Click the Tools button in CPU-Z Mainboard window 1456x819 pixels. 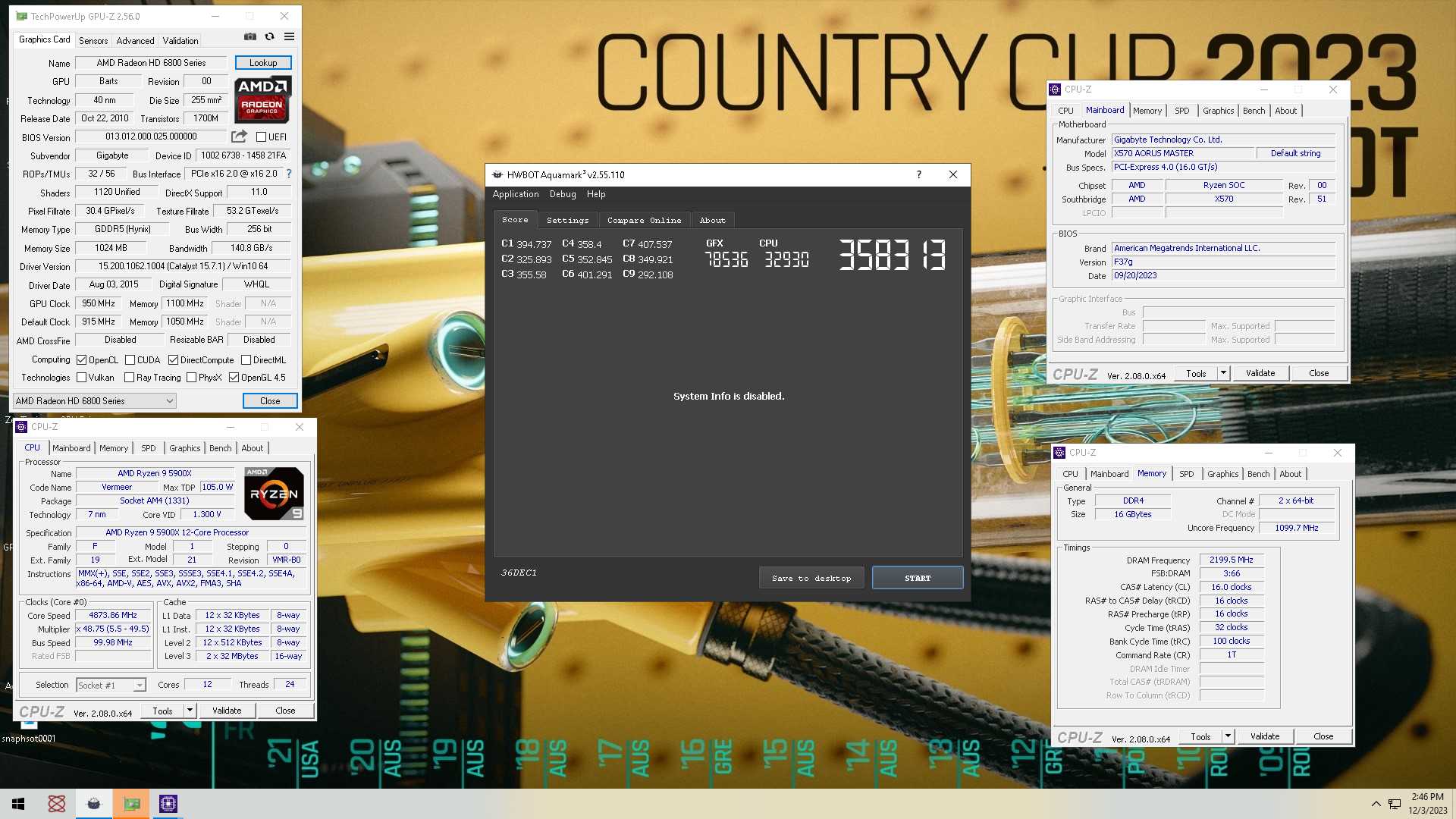click(1196, 373)
